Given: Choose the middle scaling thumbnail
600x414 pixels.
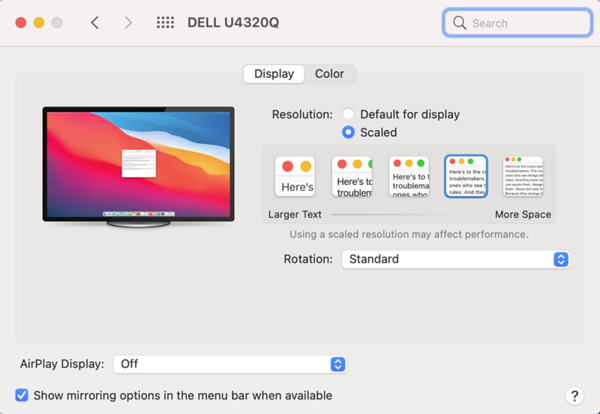Looking at the screenshot, I should (409, 176).
